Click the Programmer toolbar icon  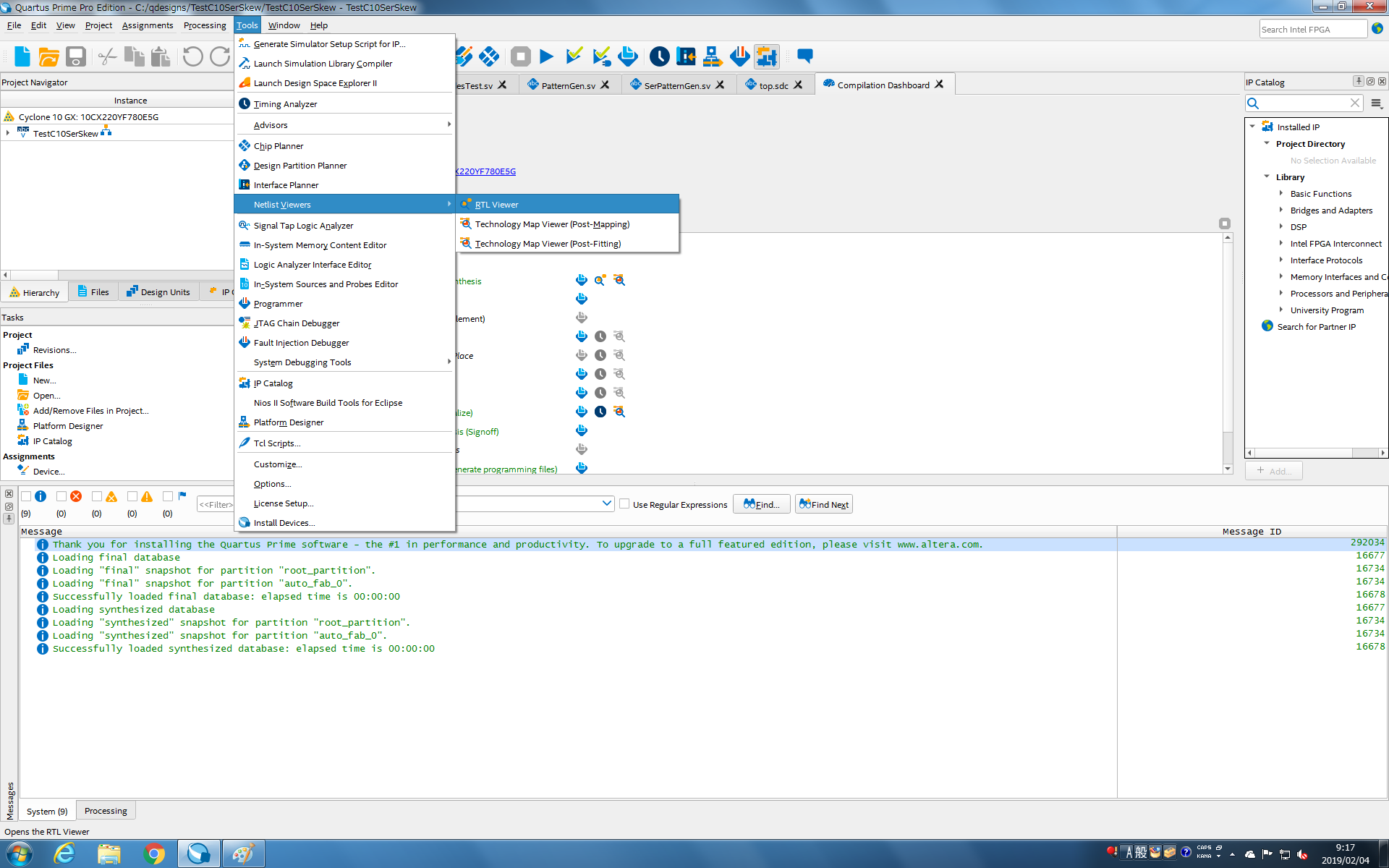point(739,56)
